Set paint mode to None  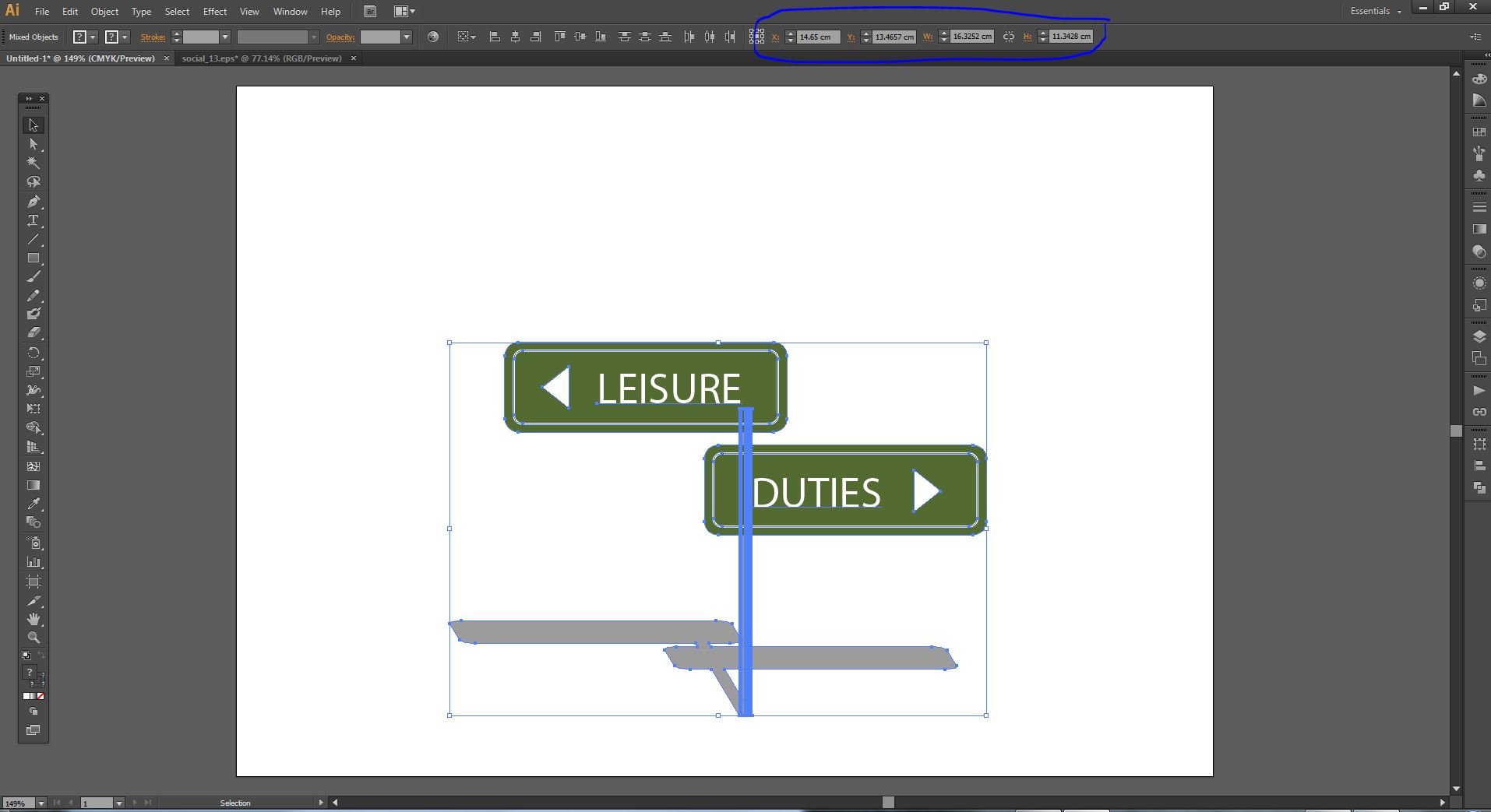[41, 696]
